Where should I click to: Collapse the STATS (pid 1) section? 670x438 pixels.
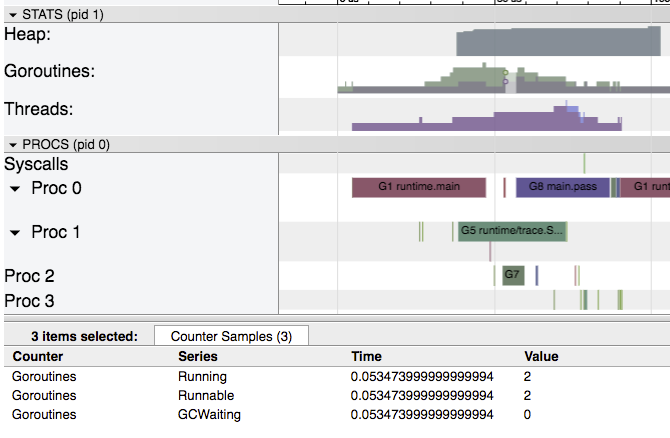[x=13, y=15]
